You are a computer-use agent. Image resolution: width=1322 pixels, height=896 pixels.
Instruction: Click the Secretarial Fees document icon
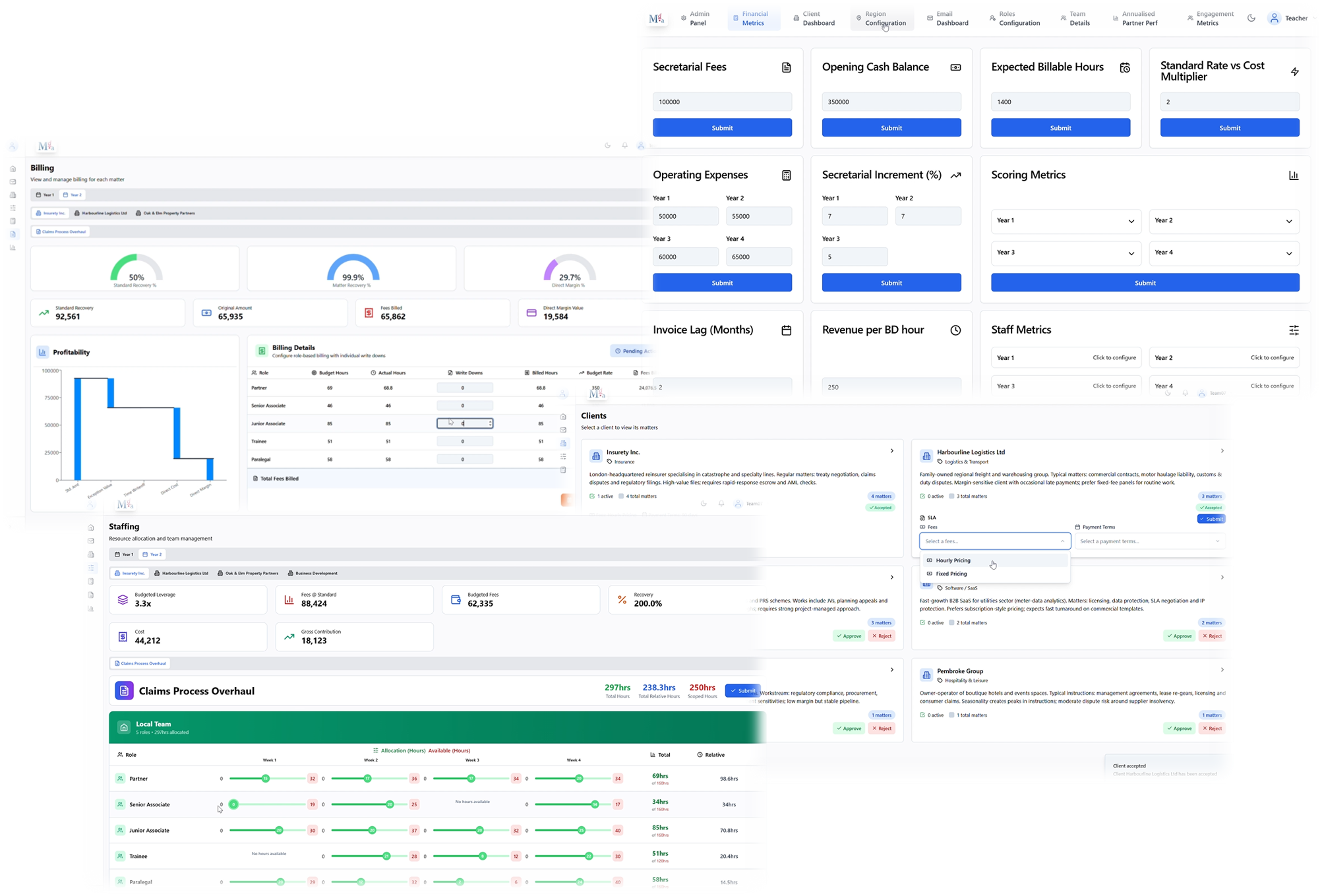[786, 68]
